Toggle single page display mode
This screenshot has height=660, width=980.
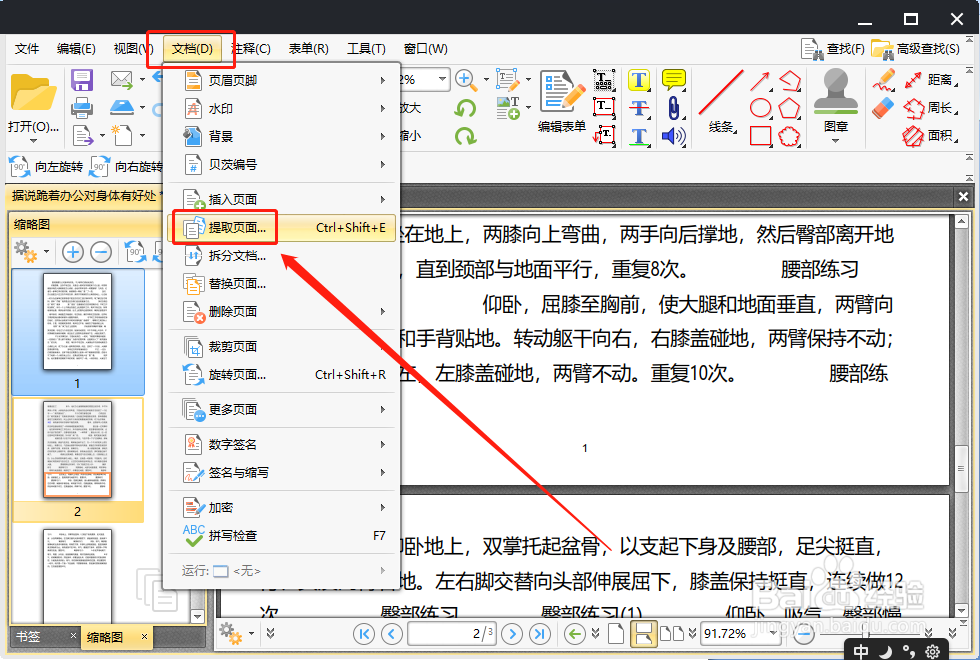(x=616, y=635)
